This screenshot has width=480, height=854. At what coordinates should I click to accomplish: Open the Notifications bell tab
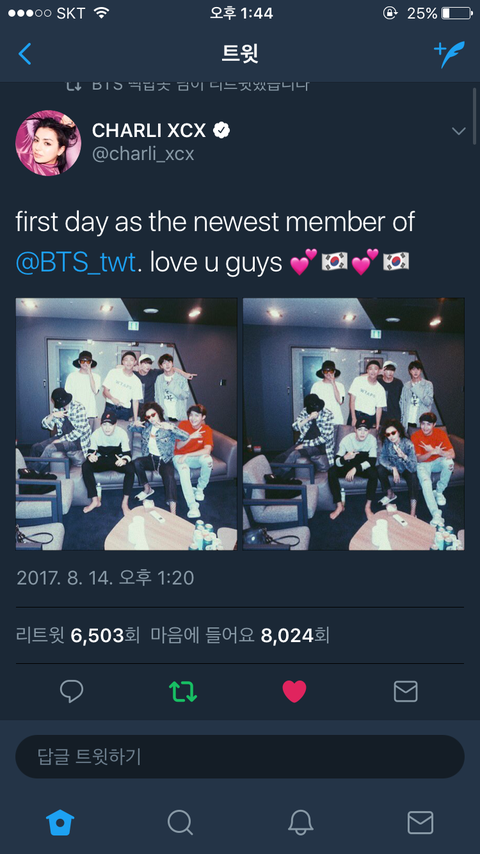pos(300,822)
